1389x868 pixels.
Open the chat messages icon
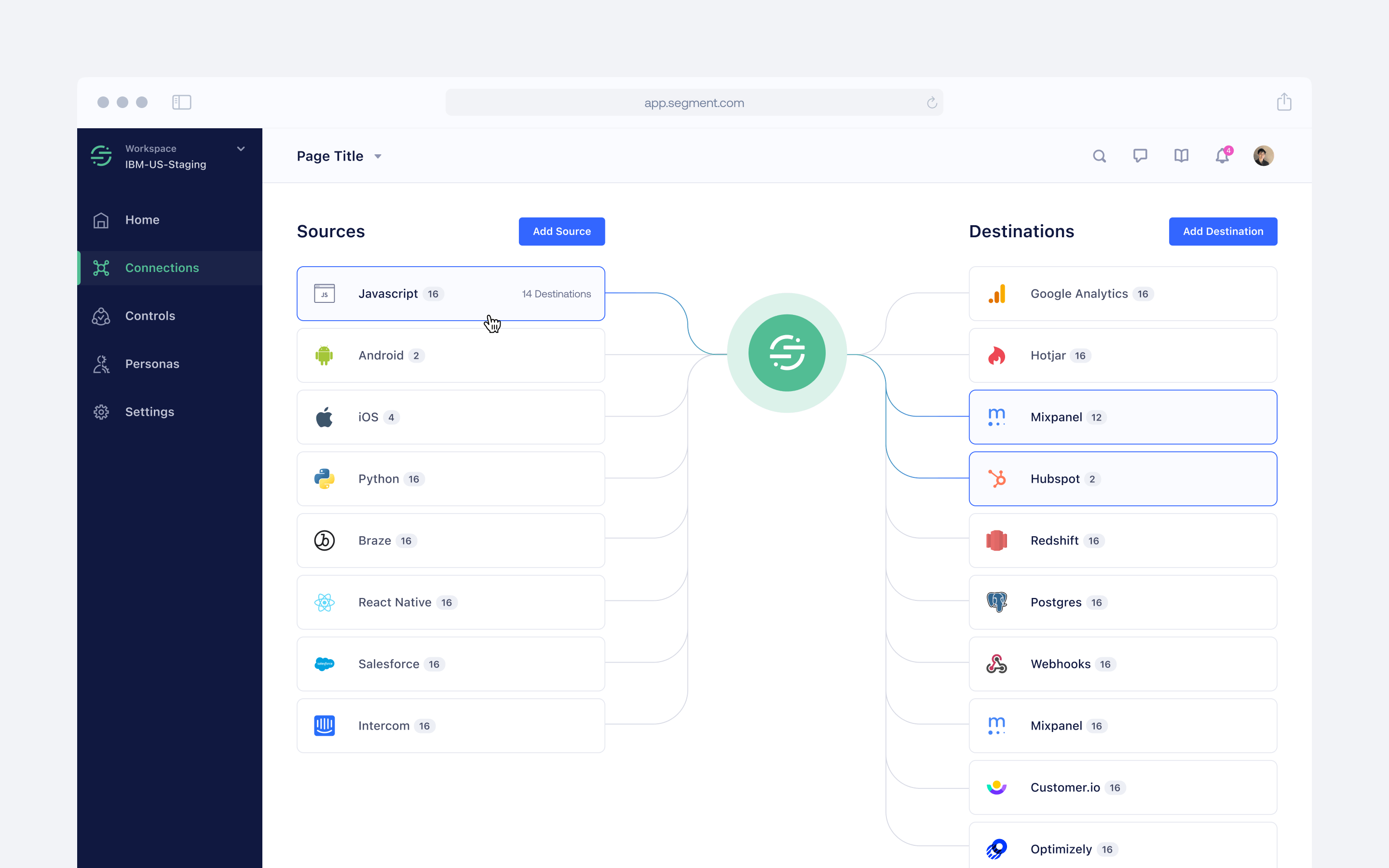[x=1140, y=156]
